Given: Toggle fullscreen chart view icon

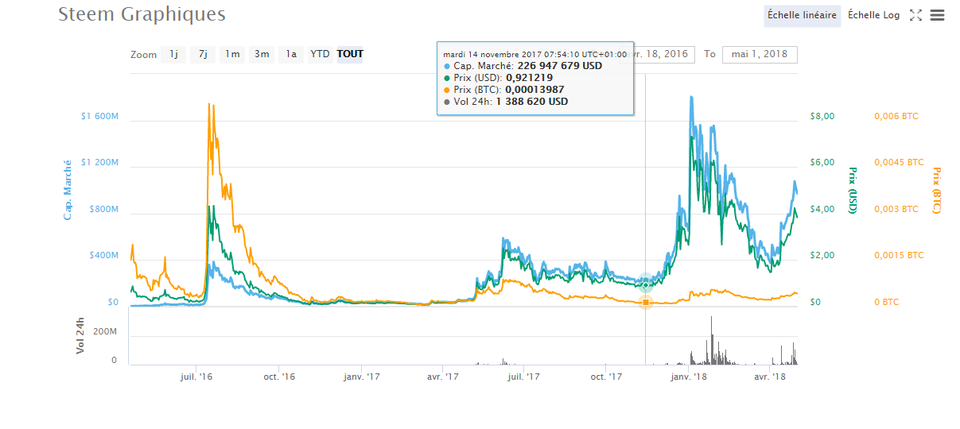Looking at the screenshot, I should [x=915, y=16].
